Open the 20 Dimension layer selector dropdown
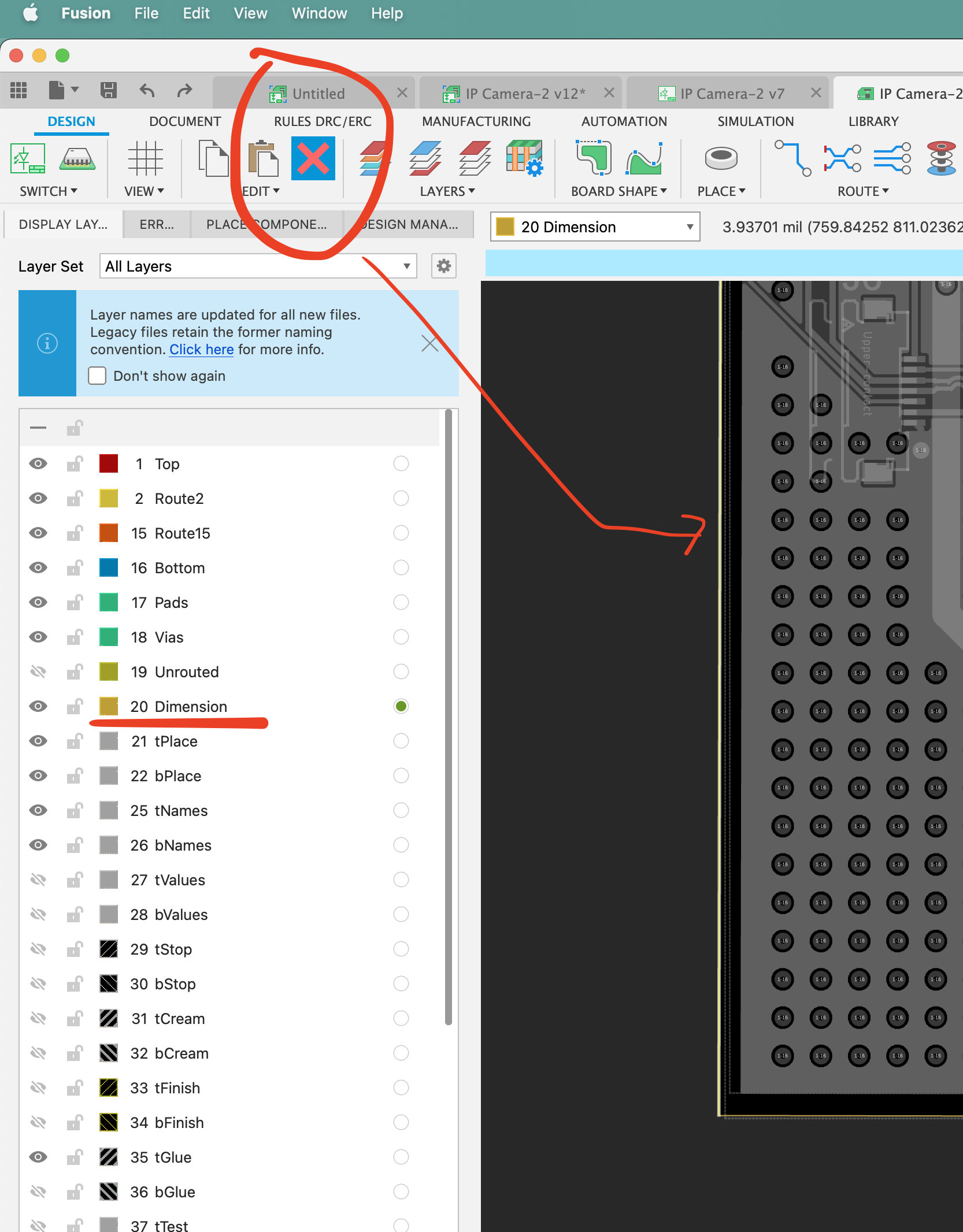Screen dimensions: 963x1232 tap(595, 227)
